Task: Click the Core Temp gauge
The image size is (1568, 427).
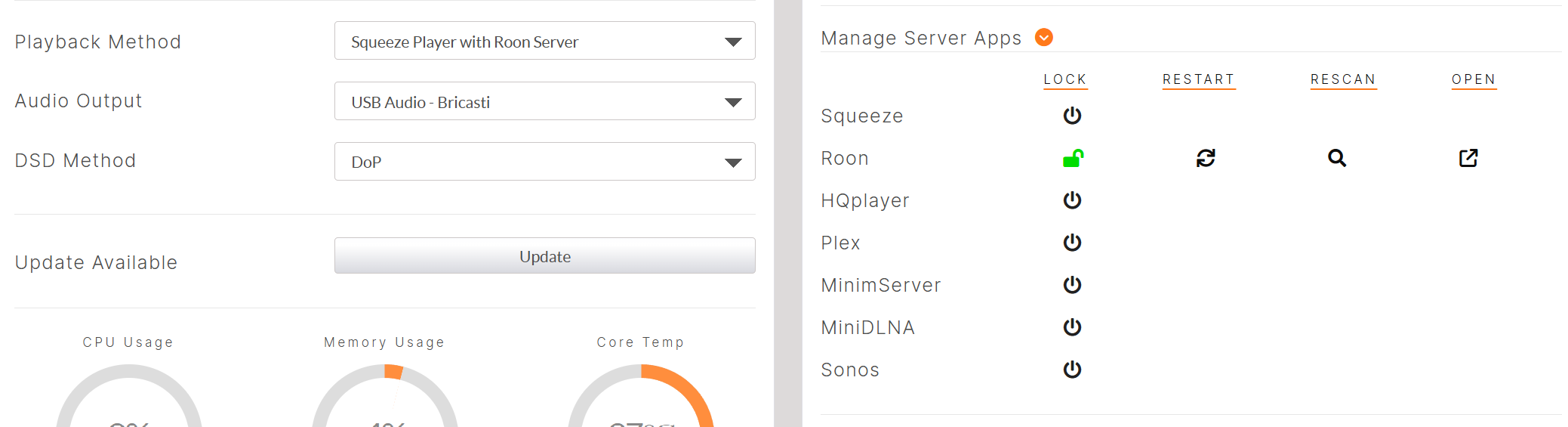Action: tap(641, 397)
